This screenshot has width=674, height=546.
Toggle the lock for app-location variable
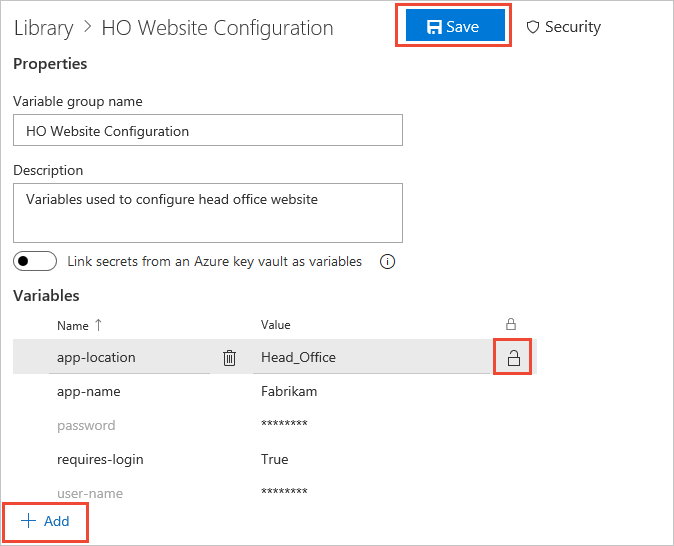(514, 358)
